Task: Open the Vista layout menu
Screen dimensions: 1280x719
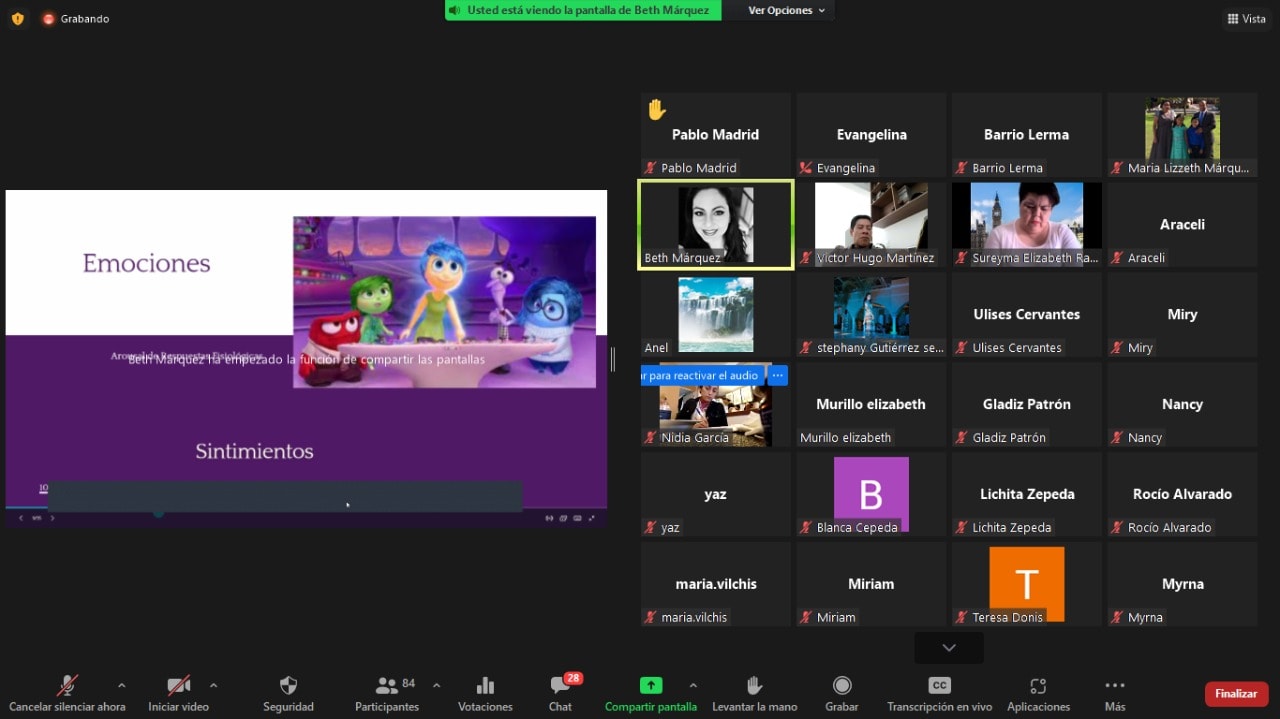Action: (1246, 18)
